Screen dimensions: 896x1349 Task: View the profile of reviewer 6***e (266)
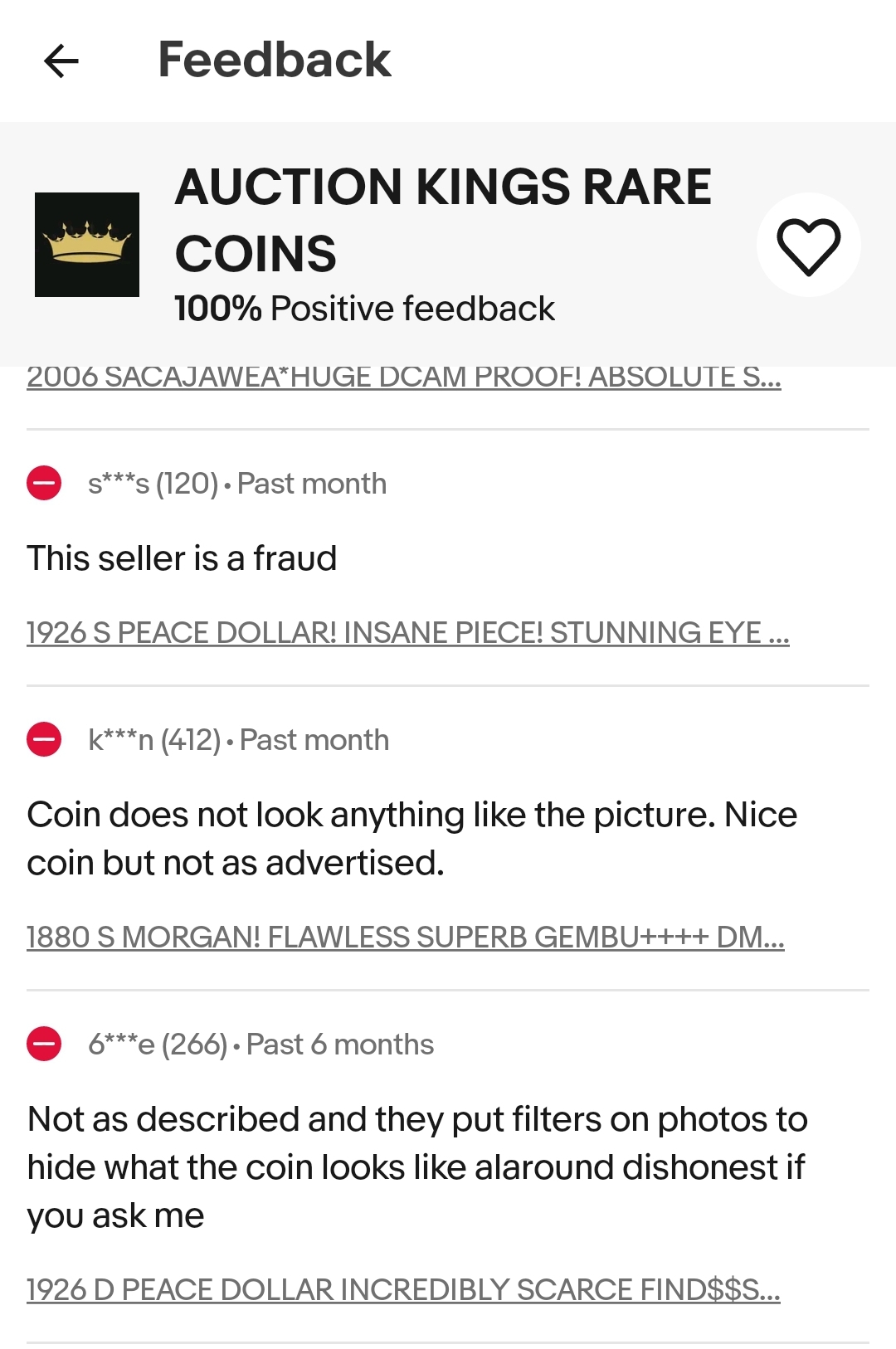(158, 1045)
